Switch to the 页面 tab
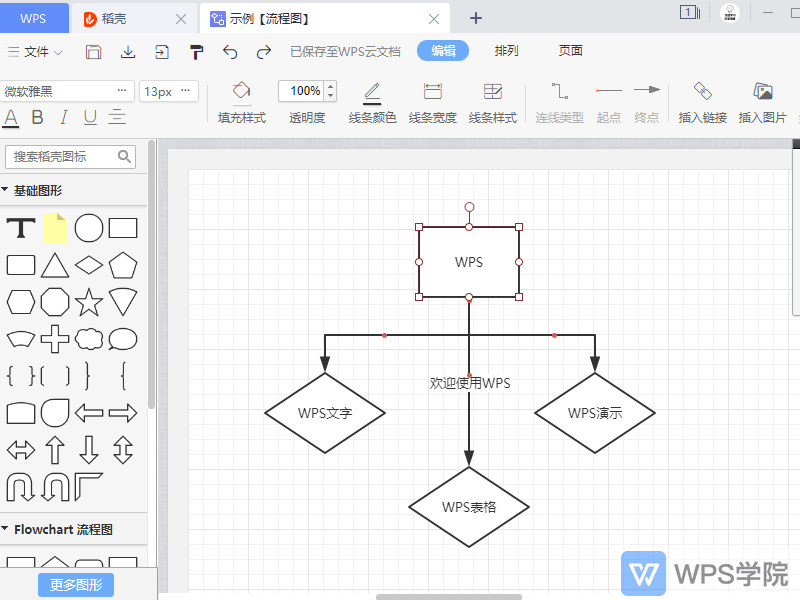 coord(570,51)
